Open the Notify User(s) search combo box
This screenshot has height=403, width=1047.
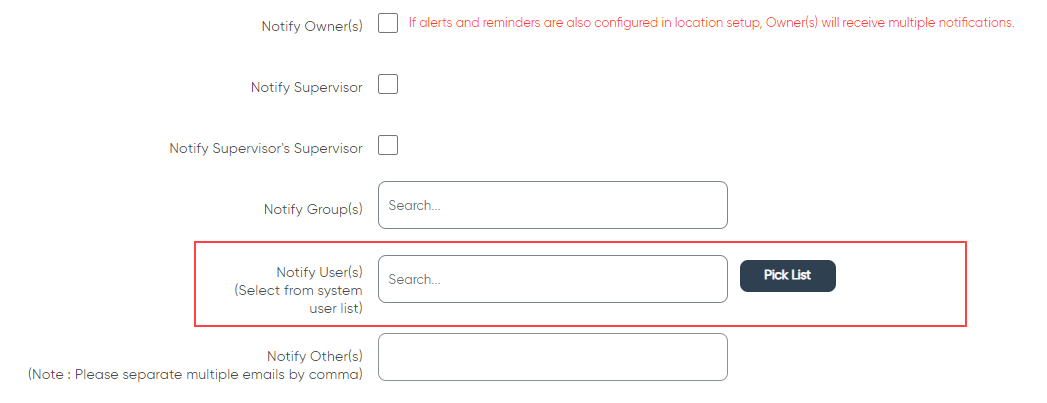click(x=553, y=279)
